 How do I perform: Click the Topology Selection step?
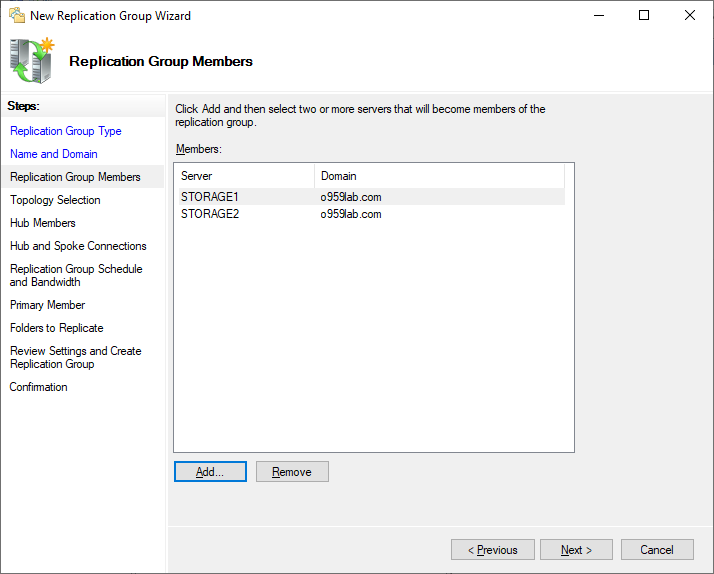(55, 200)
